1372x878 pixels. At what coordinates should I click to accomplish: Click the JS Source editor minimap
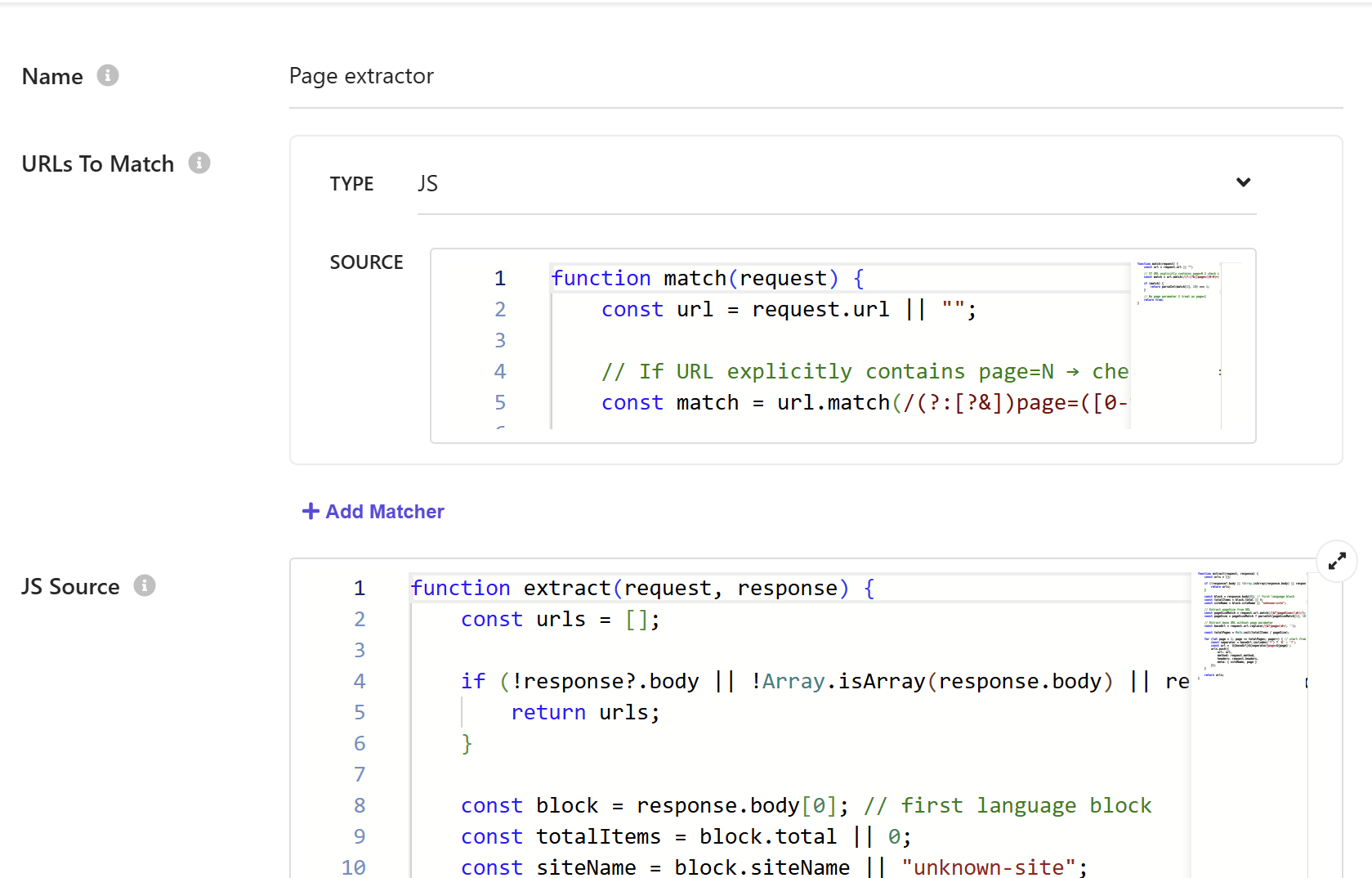tap(1250, 629)
